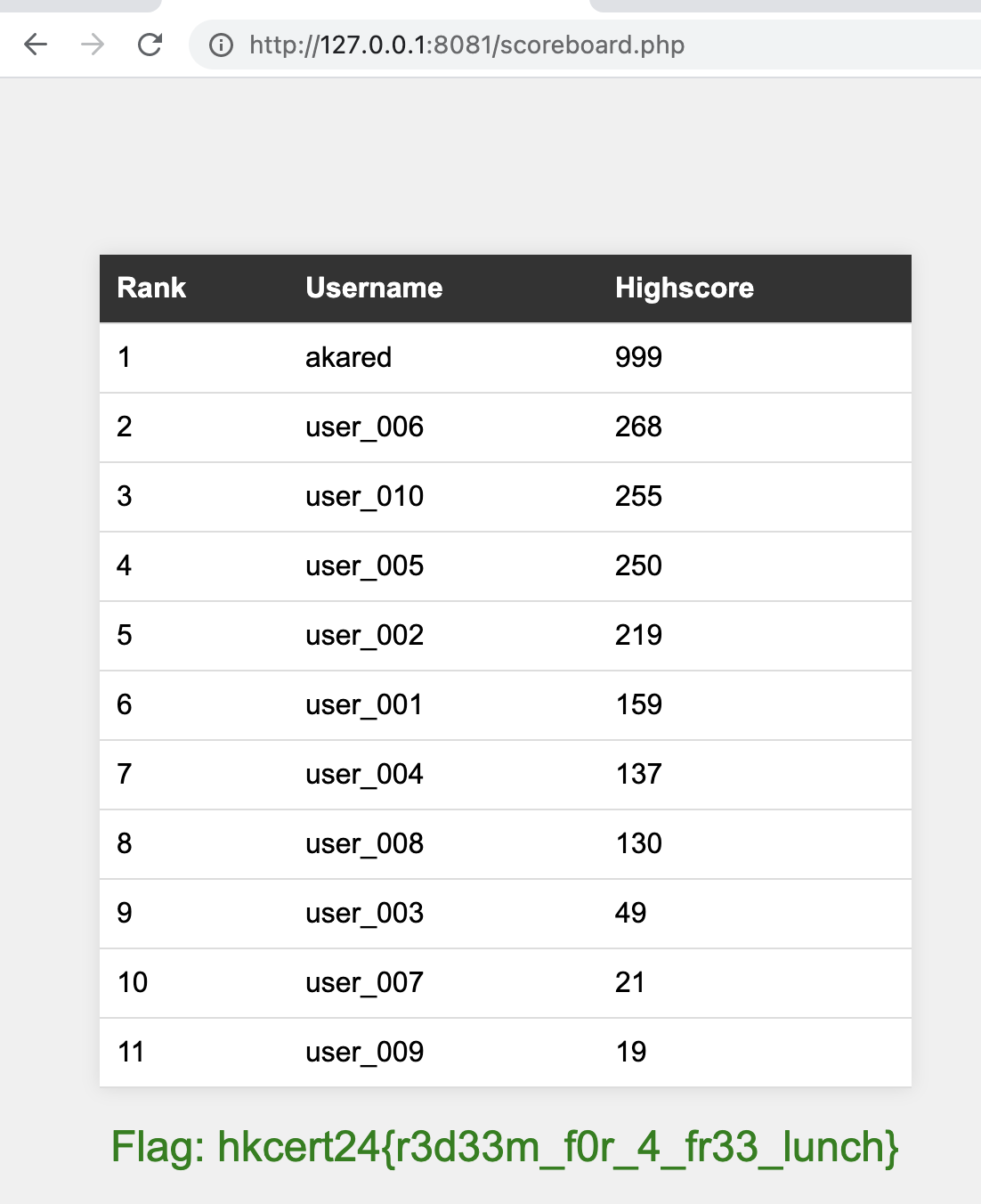Click the user_003 row

pyautogui.click(x=506, y=913)
